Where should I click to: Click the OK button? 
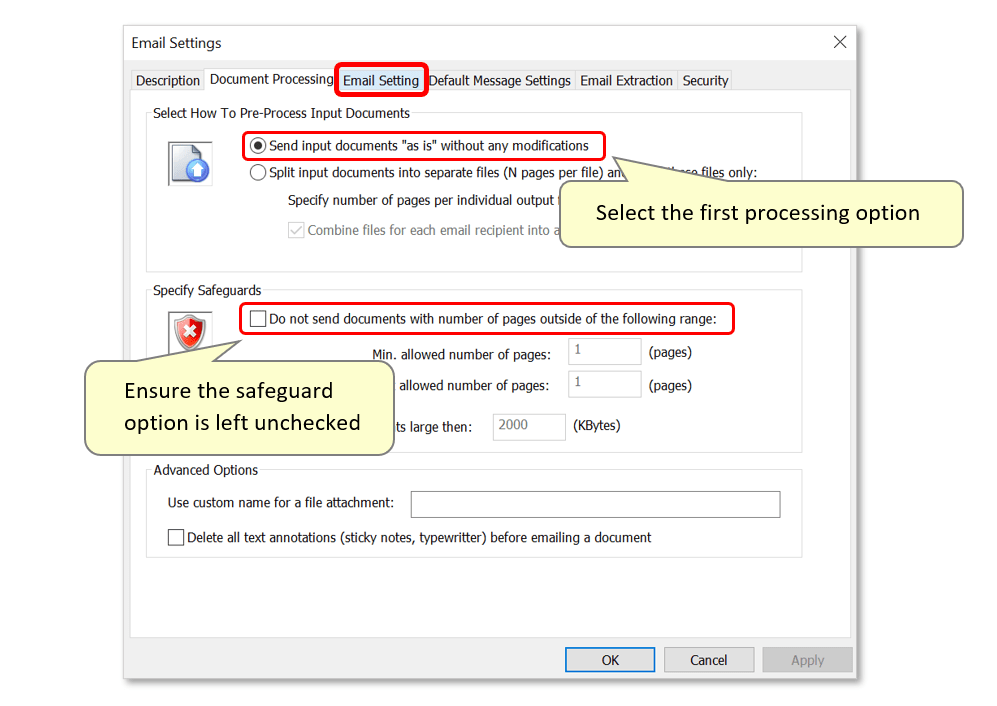pos(609,659)
